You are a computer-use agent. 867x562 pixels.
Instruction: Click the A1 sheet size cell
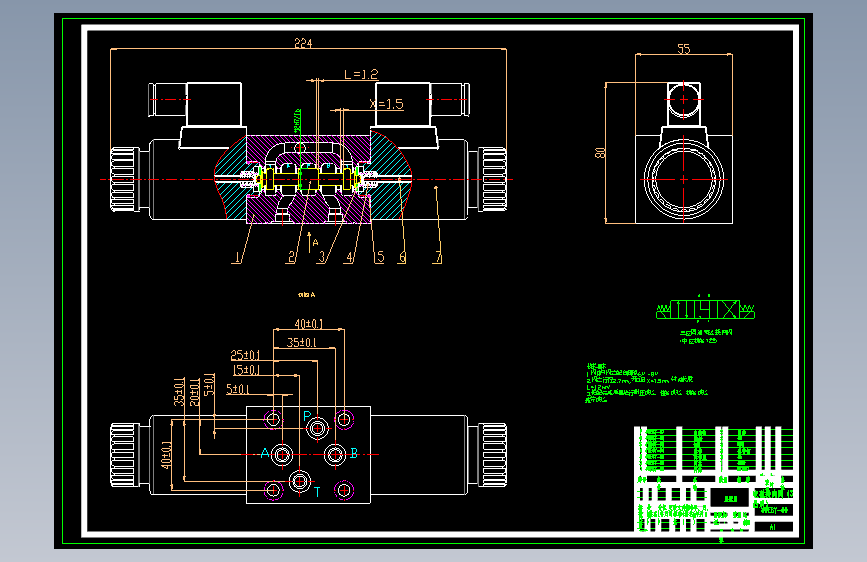coord(772,527)
